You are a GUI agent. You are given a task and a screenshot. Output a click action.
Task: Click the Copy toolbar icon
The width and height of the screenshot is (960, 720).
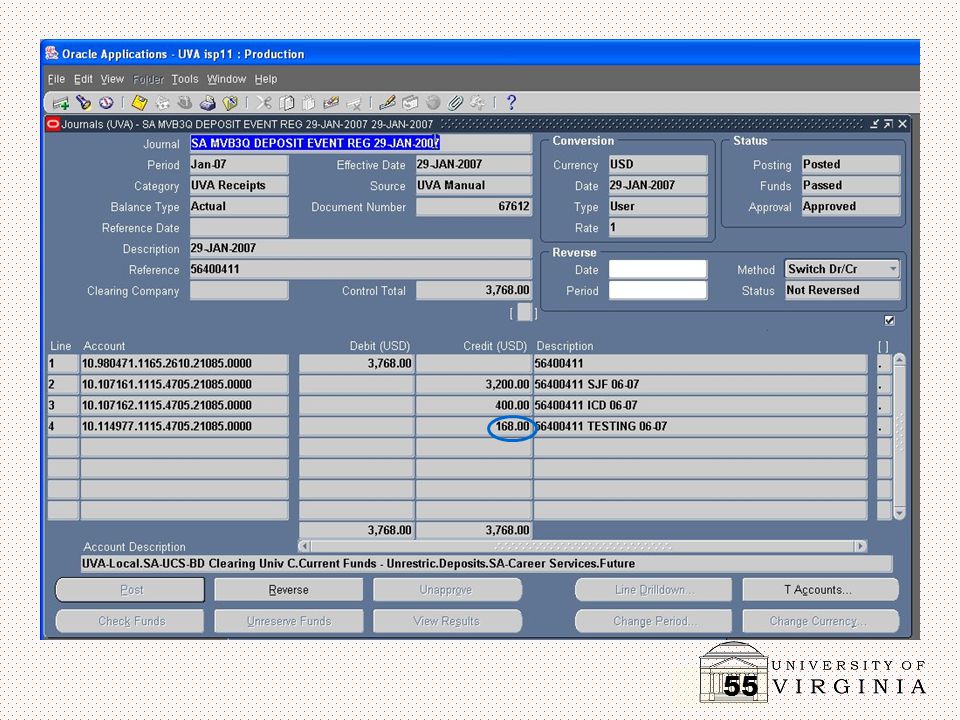tap(287, 103)
